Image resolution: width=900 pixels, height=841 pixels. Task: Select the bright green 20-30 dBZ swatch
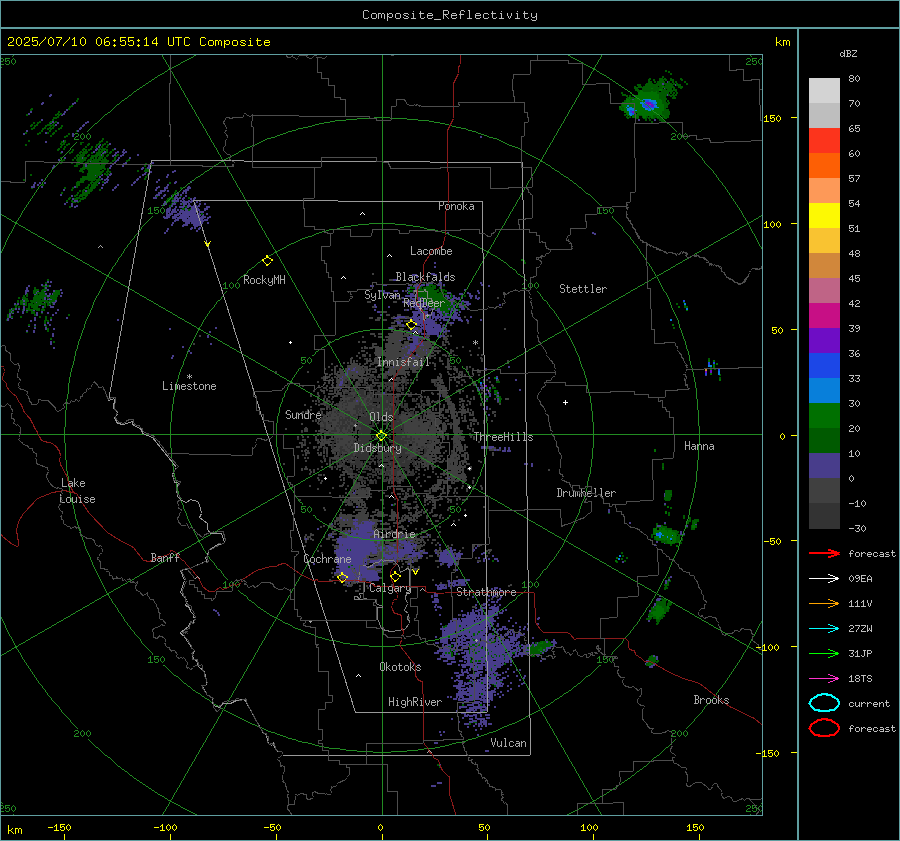pyautogui.click(x=824, y=416)
